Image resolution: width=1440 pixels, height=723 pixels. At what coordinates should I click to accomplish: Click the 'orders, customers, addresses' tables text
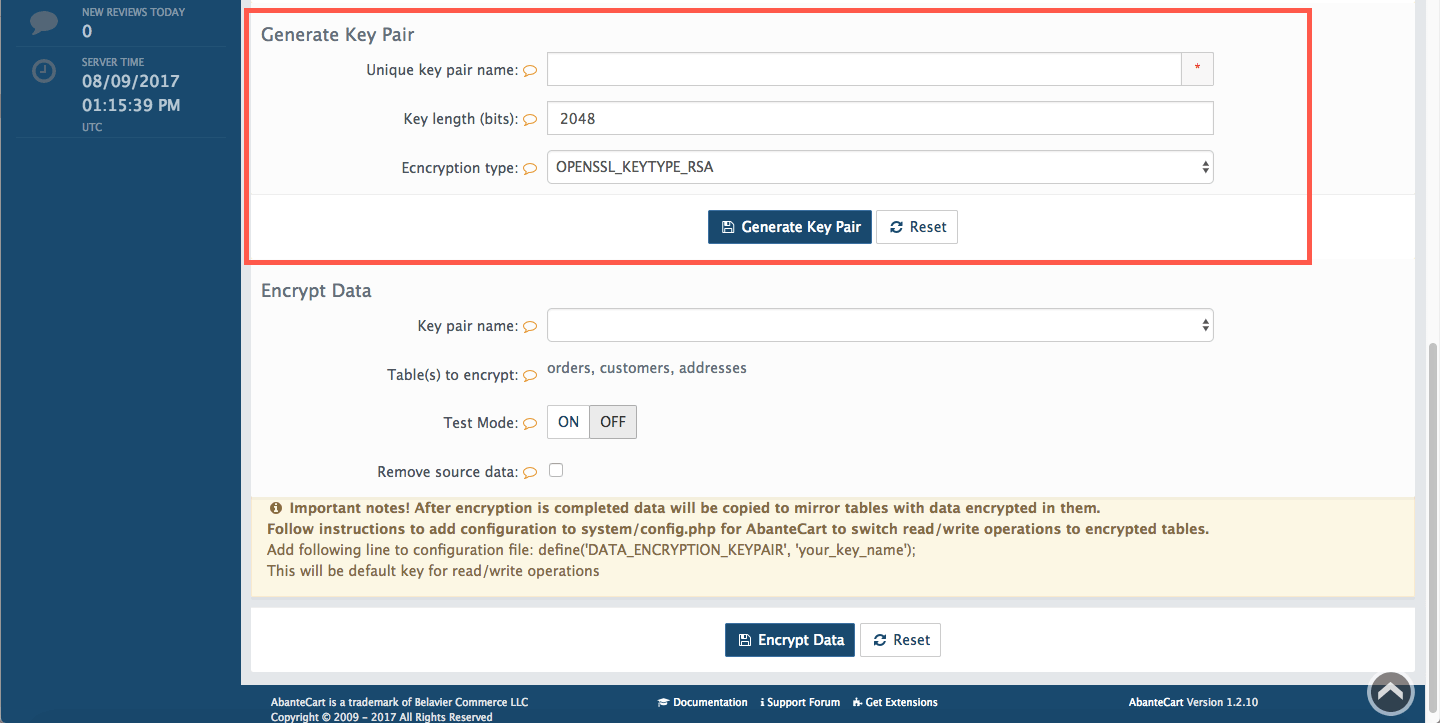pyautogui.click(x=647, y=368)
